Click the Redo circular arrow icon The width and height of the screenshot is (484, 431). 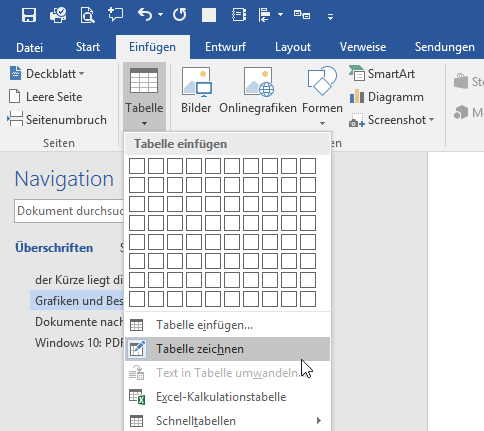coord(180,15)
